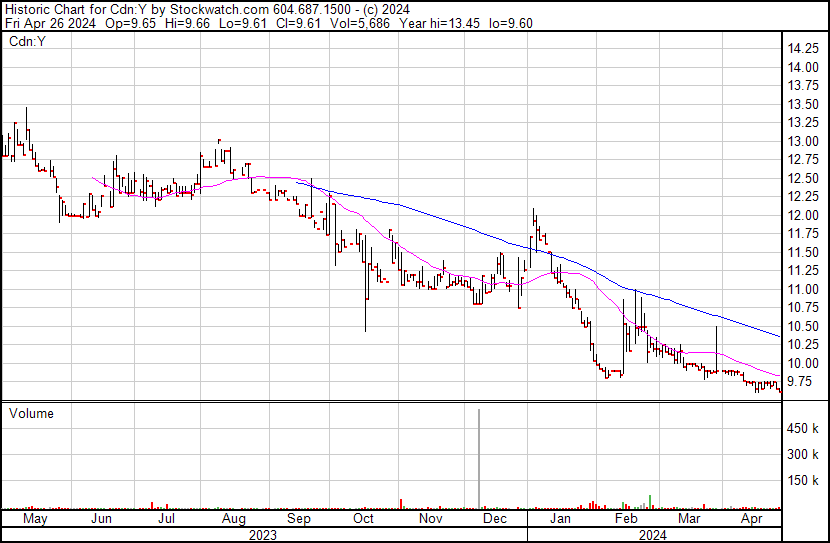Click the 12.75 price axis label
This screenshot has width=830, height=543.
(x=803, y=160)
